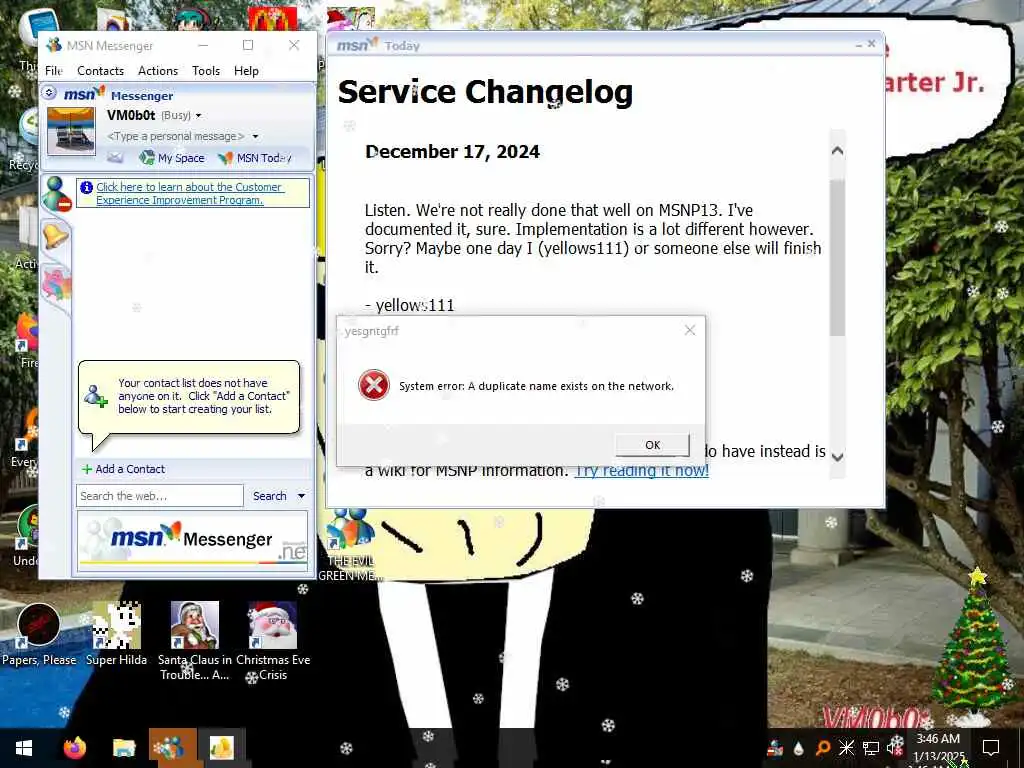Click the water drop tray icon

click(798, 748)
